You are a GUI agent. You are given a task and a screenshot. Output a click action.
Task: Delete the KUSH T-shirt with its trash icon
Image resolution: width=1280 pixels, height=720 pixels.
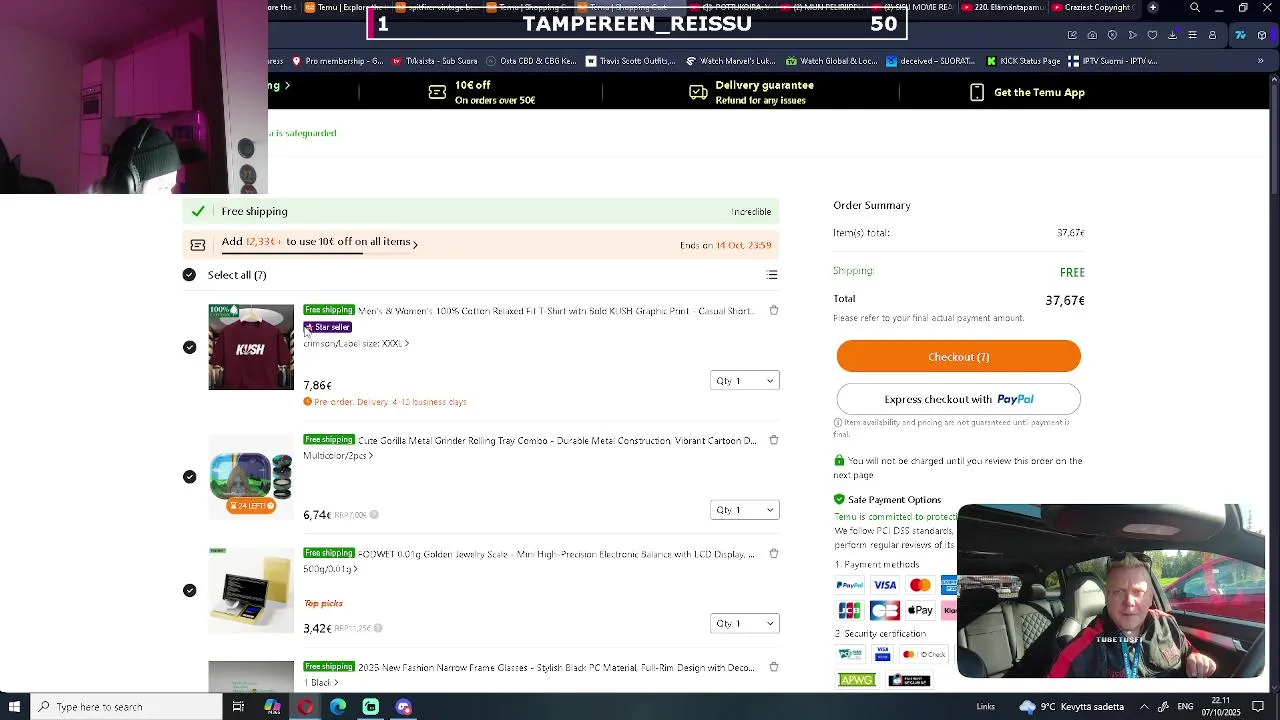click(x=774, y=311)
